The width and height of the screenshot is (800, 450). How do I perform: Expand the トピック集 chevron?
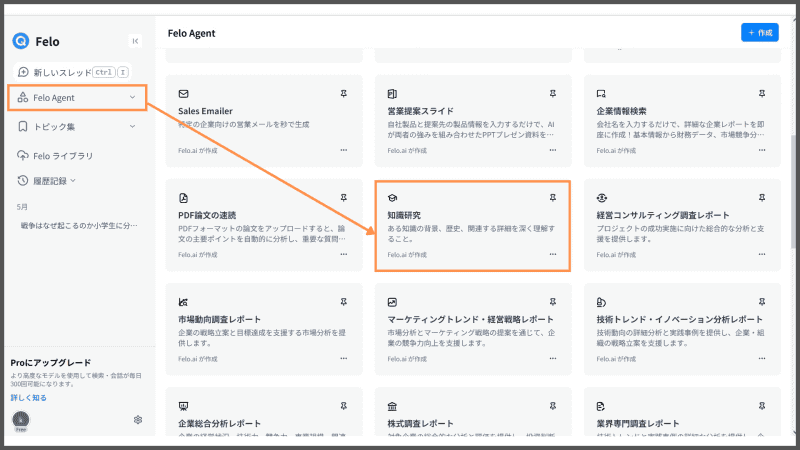click(x=132, y=127)
